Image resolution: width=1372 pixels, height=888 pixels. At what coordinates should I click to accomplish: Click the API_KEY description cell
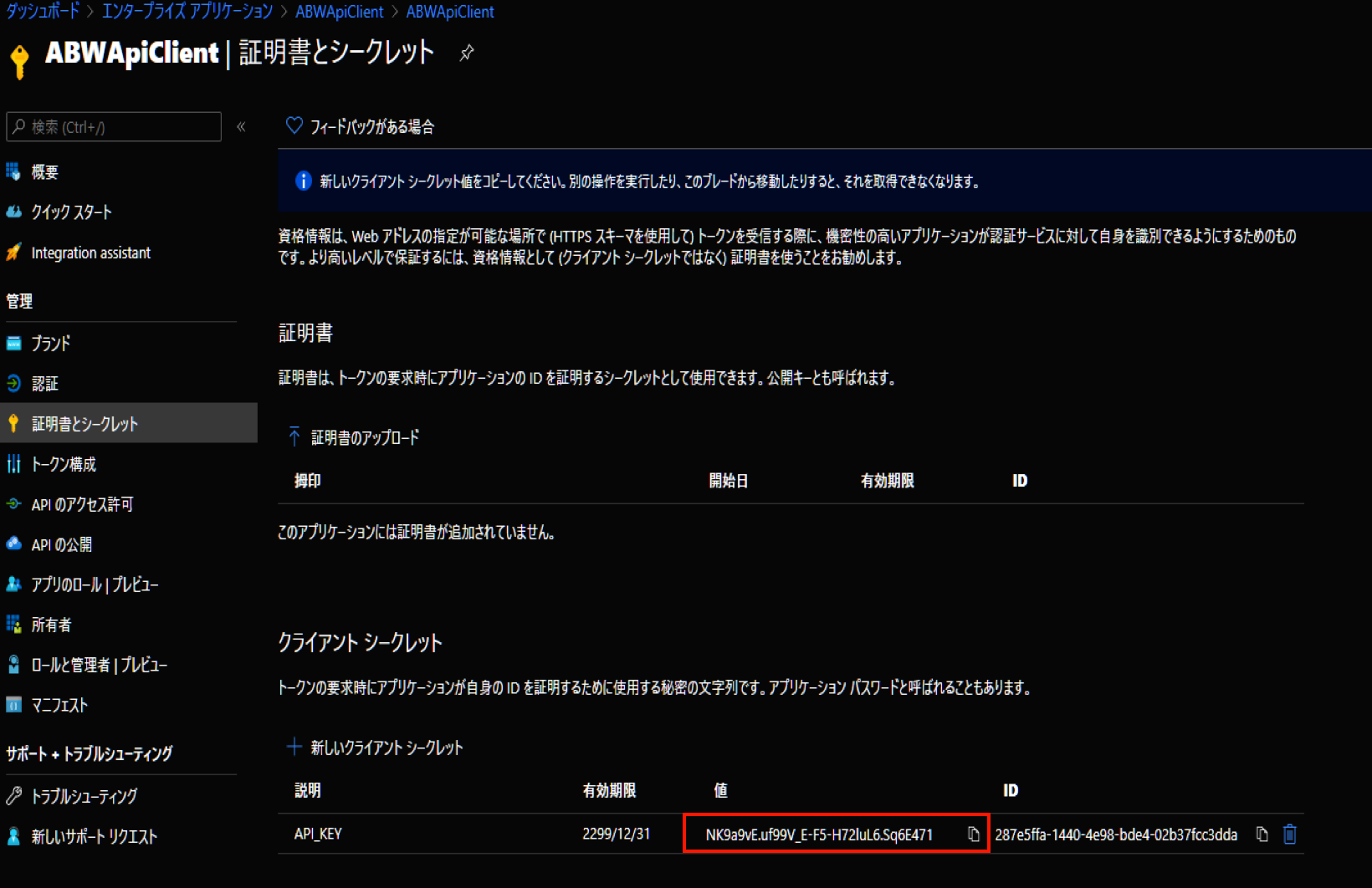[318, 834]
